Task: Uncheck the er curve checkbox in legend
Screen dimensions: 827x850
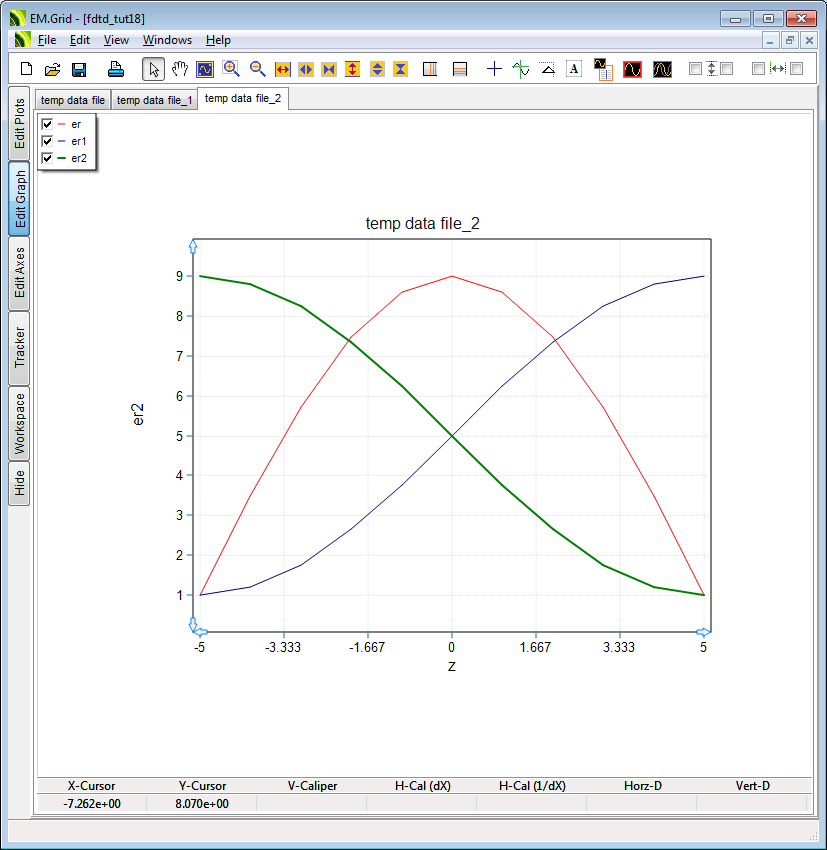Action: (47, 124)
